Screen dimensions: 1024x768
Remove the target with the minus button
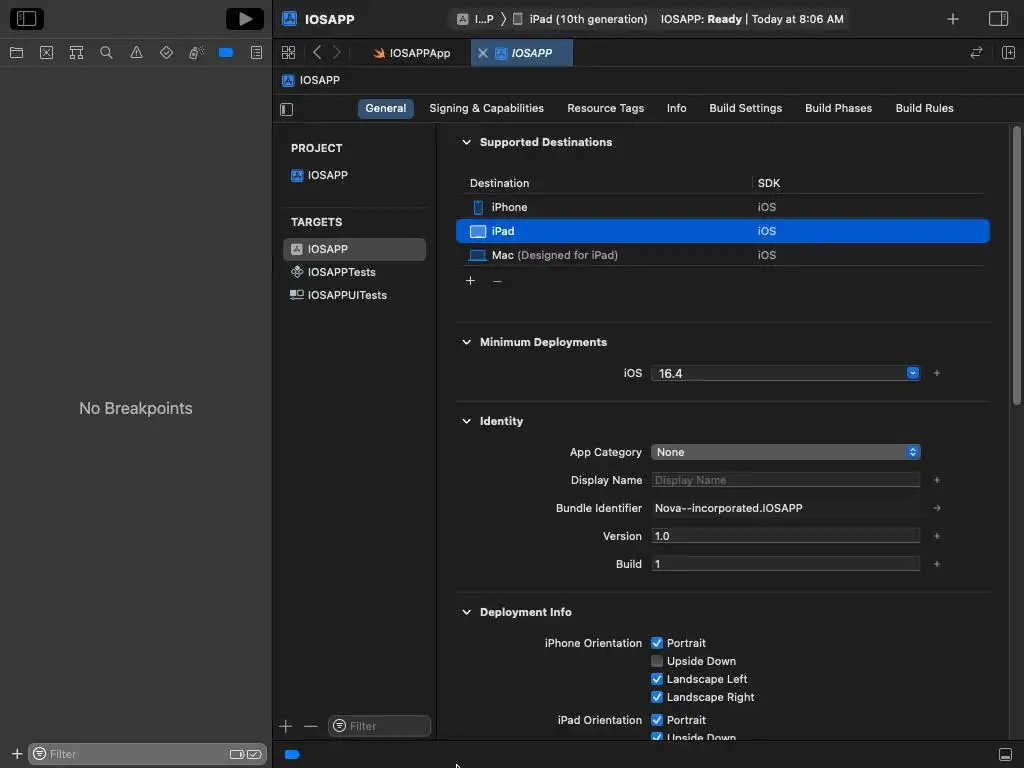(311, 726)
